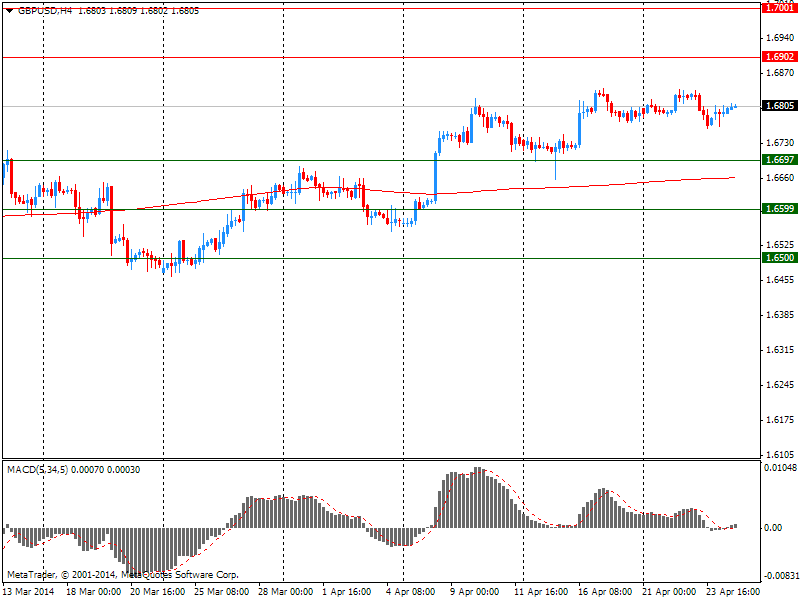Screen dimensions: 800x600
Task: Click the 1.6105 price axis value
Action: click(x=780, y=455)
